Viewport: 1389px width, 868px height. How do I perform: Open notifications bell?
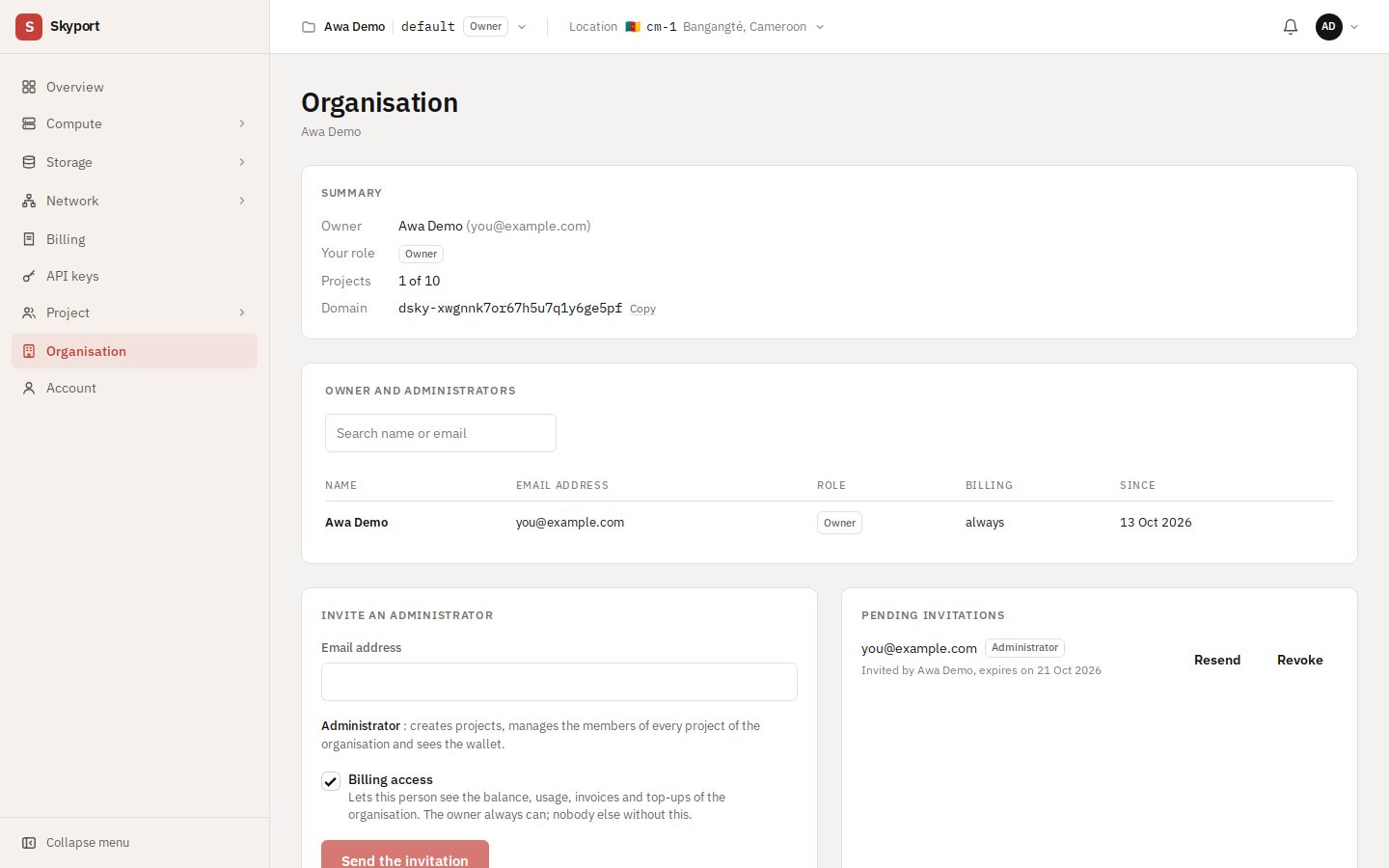tap(1291, 27)
